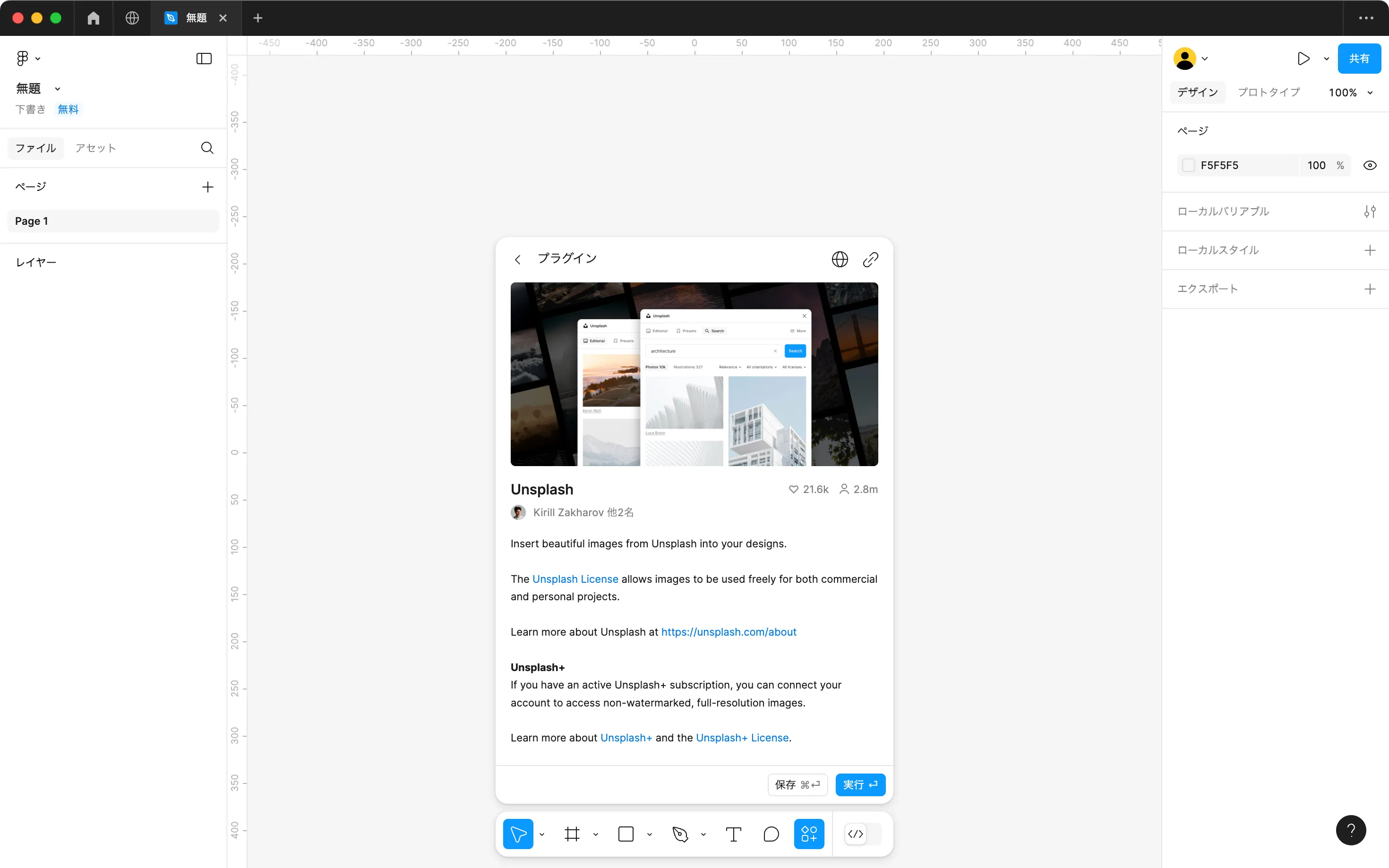Open the Unsplash License link
The height and width of the screenshot is (868, 1389).
575,579
